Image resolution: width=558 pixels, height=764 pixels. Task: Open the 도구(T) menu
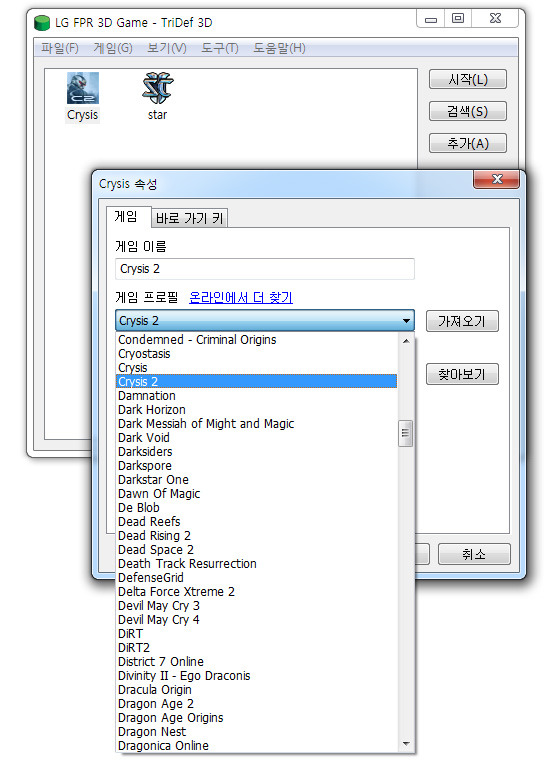click(x=220, y=48)
